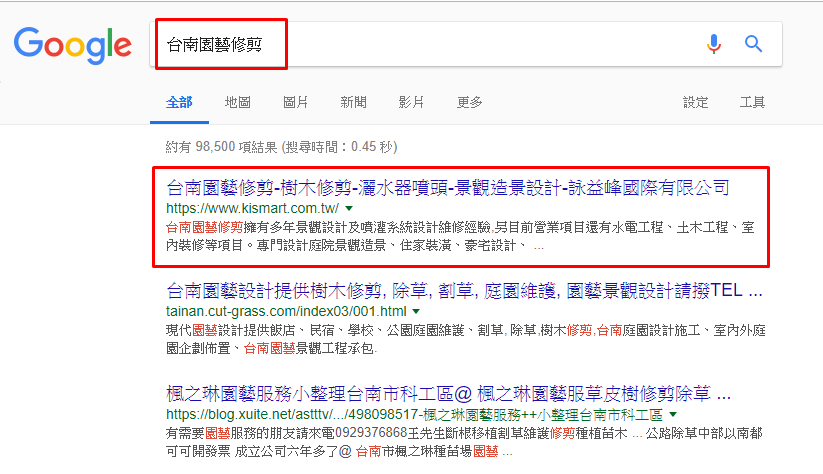Image resolution: width=823 pixels, height=474 pixels.
Task: Switch to the 地圖 tab
Action: 237,102
